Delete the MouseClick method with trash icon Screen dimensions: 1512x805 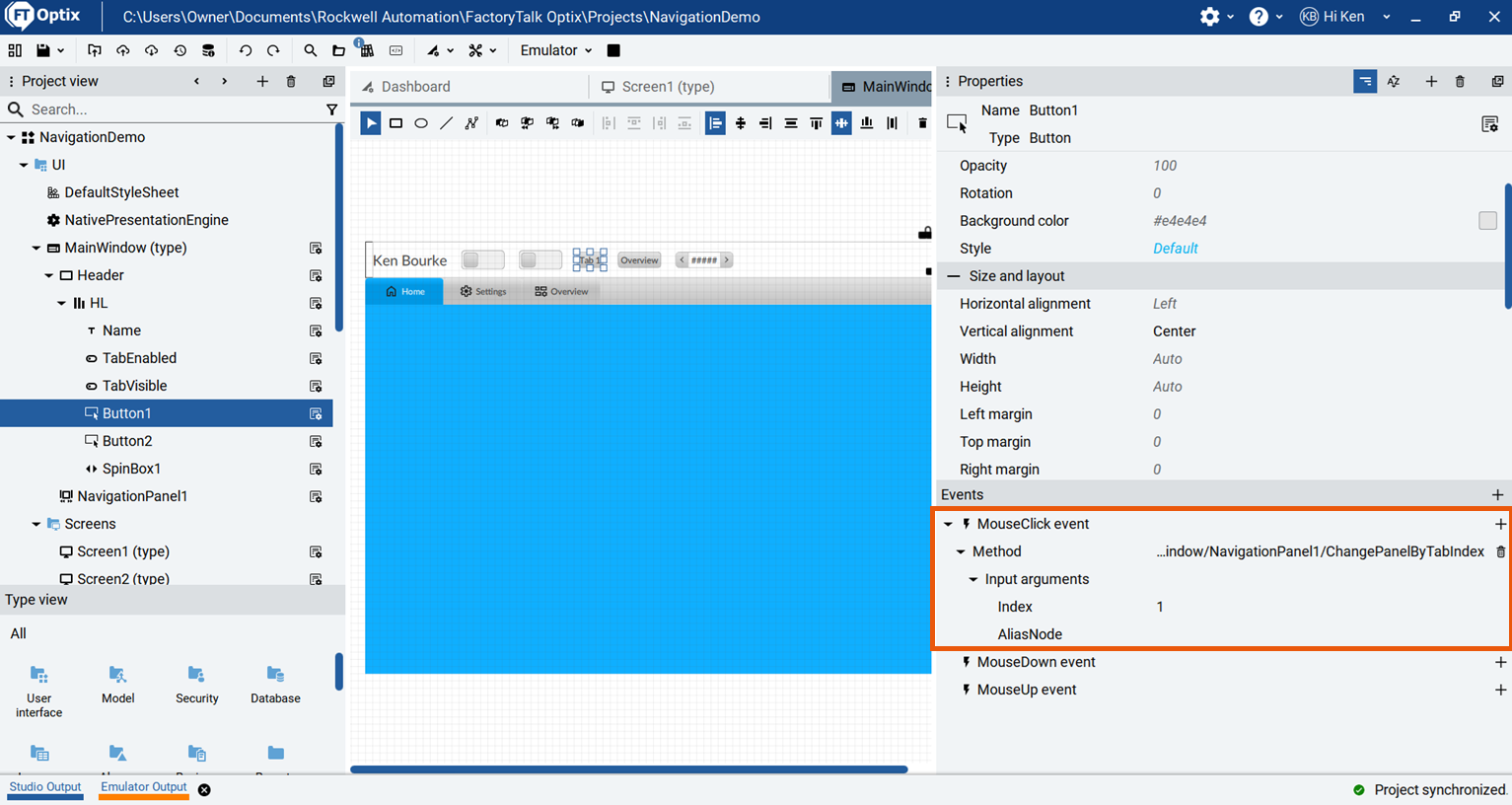click(x=1500, y=552)
